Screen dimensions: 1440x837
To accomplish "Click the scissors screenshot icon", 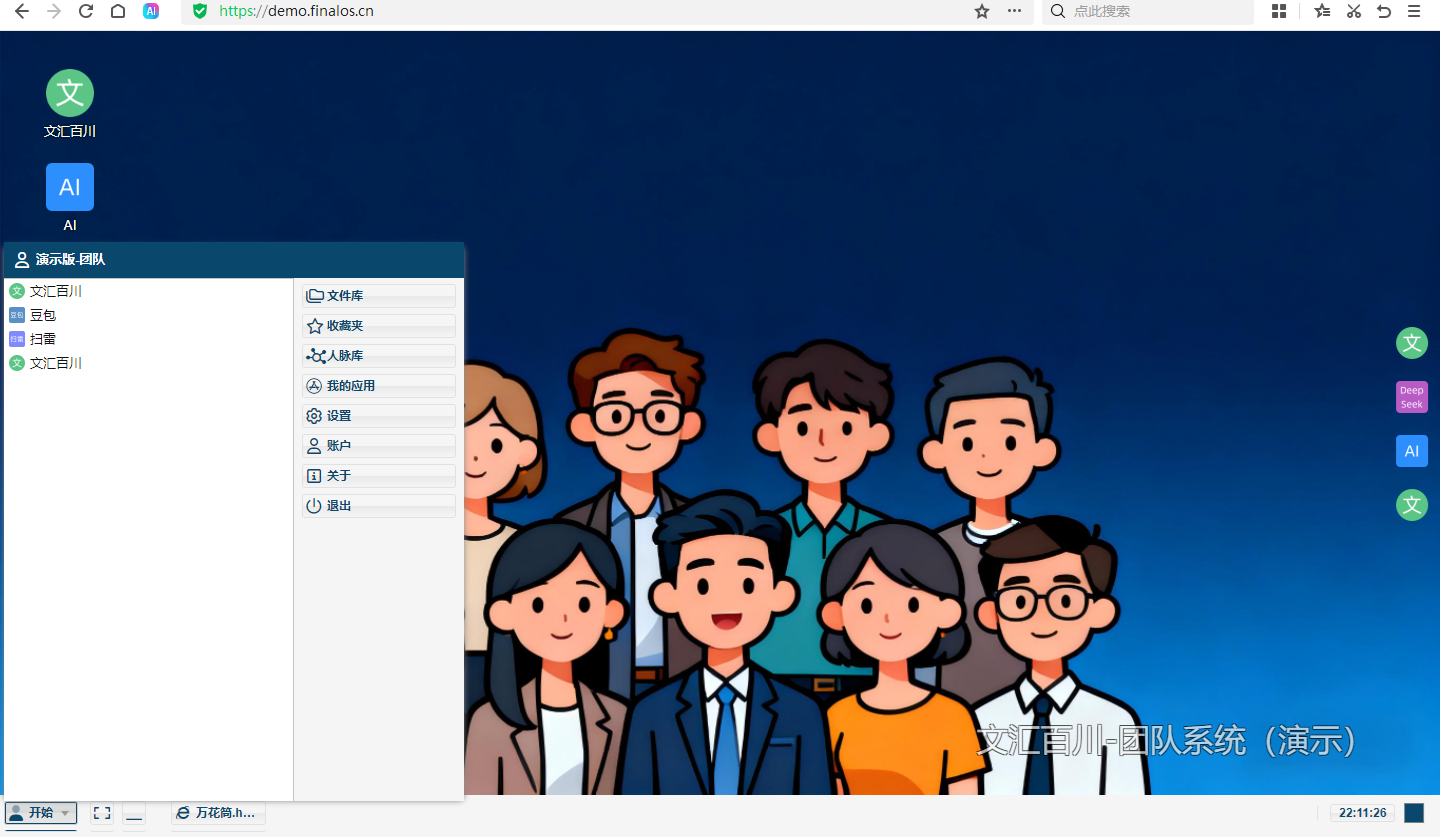I will 1354,11.
